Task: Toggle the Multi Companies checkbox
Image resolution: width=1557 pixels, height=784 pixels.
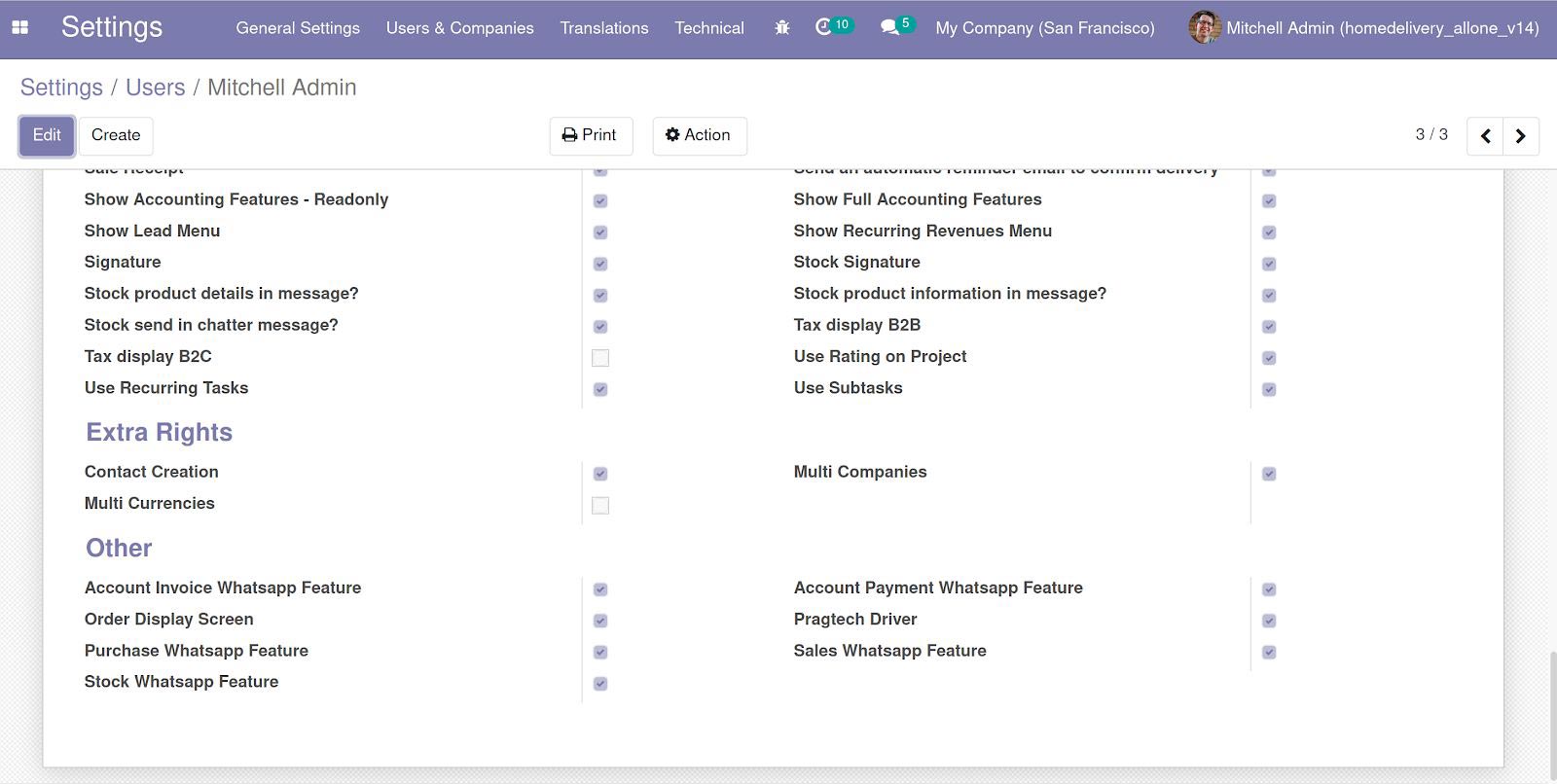Action: coord(1269,474)
